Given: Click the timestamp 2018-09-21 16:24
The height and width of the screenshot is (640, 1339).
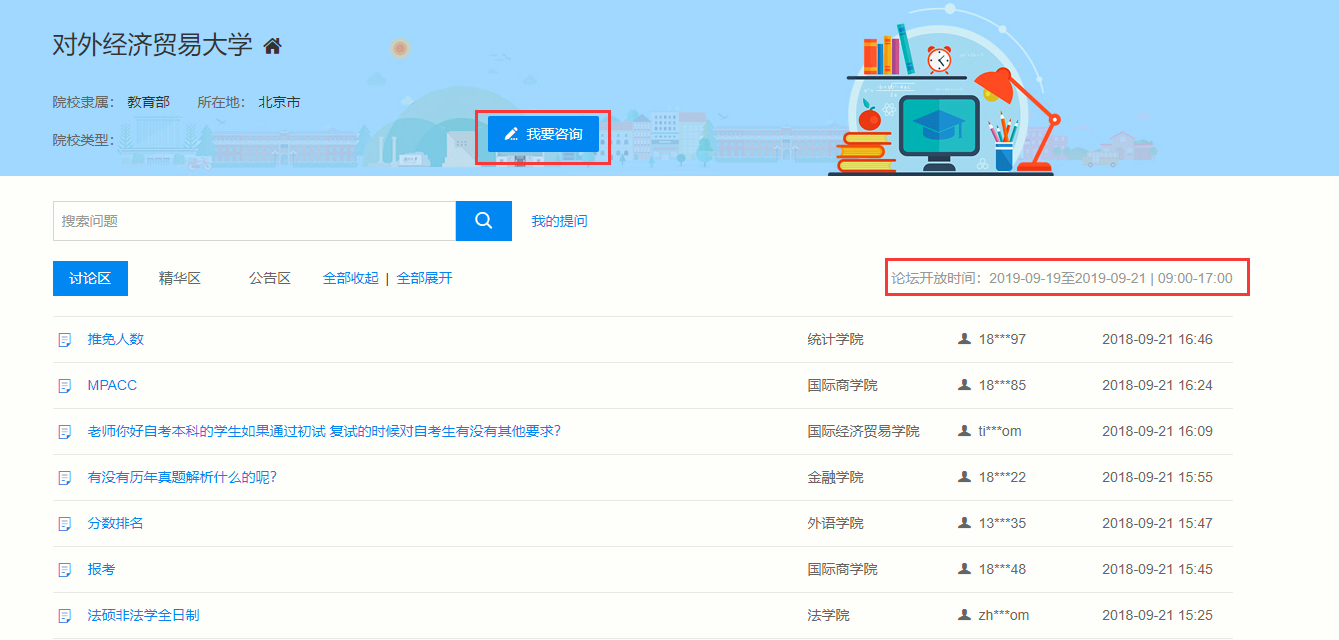Looking at the screenshot, I should (1157, 385).
